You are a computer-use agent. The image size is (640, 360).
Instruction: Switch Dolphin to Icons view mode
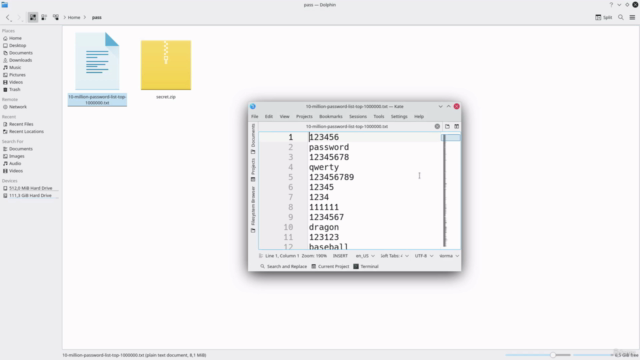tap(33, 17)
